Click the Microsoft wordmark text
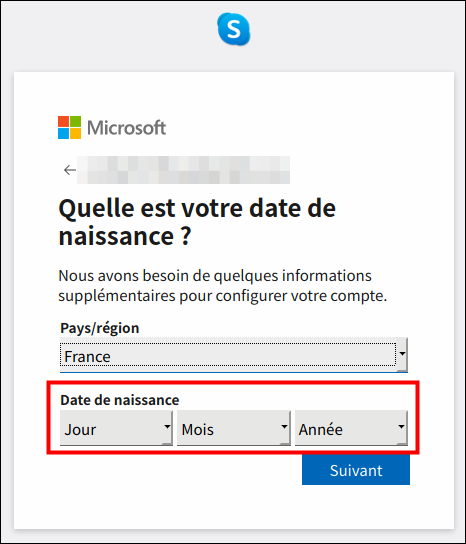The image size is (466, 544). point(126,128)
